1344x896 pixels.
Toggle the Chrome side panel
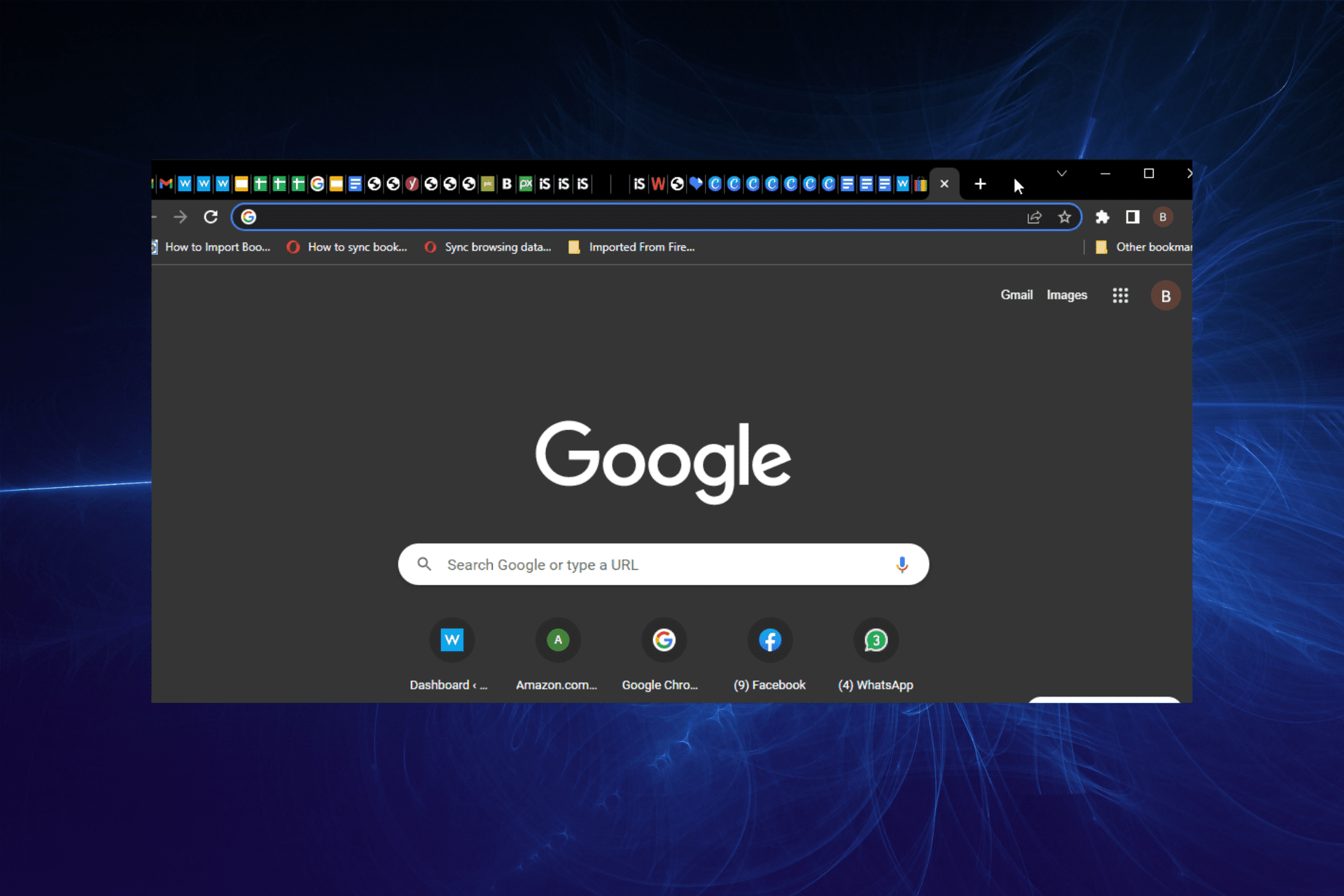[x=1133, y=217]
